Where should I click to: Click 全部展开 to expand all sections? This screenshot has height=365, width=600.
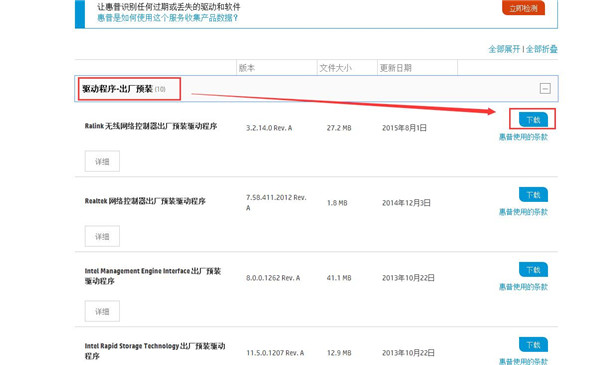tap(504, 49)
